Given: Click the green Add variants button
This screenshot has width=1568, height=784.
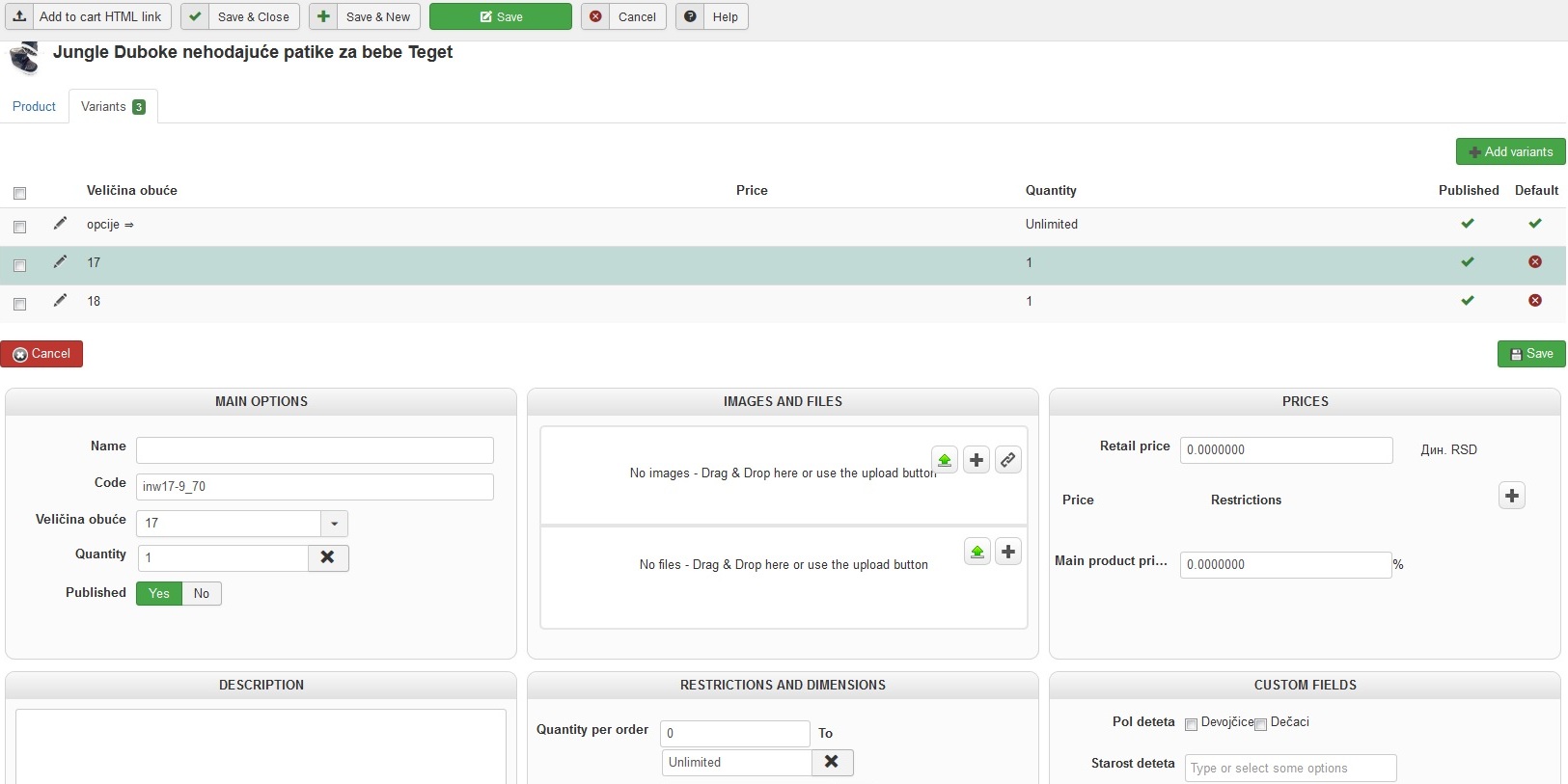Looking at the screenshot, I should (x=1511, y=151).
